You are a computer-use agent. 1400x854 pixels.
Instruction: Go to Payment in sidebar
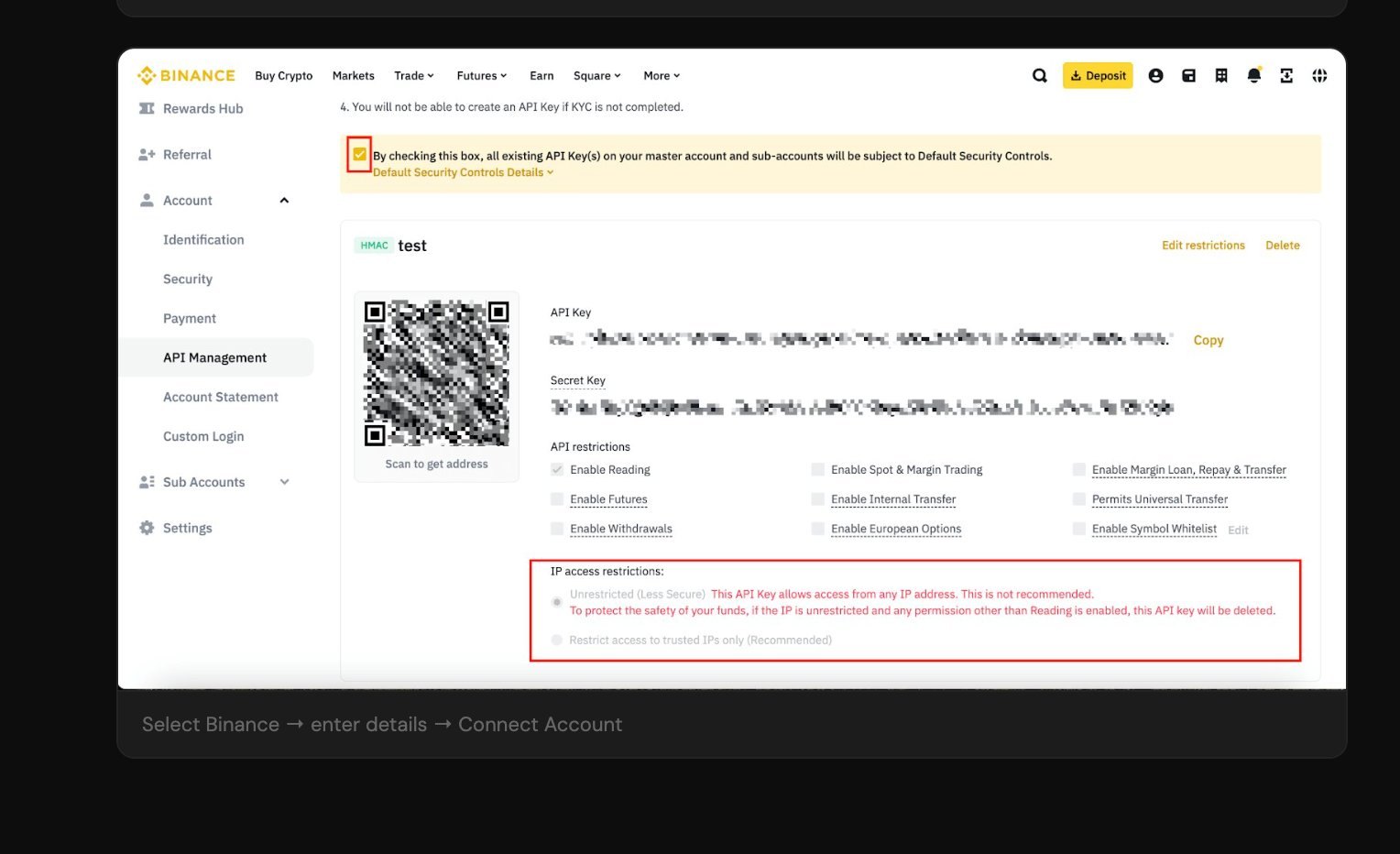pos(190,319)
